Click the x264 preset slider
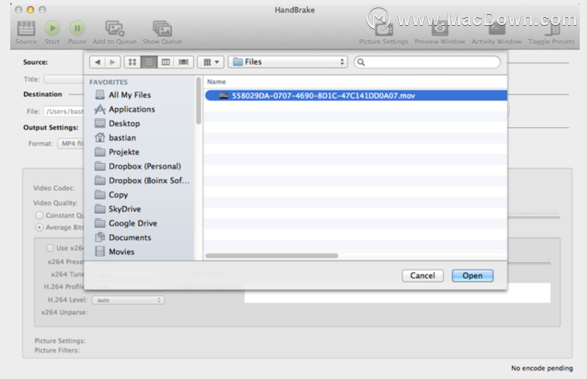Viewport: 587px width, 379px height. click(x=529, y=262)
